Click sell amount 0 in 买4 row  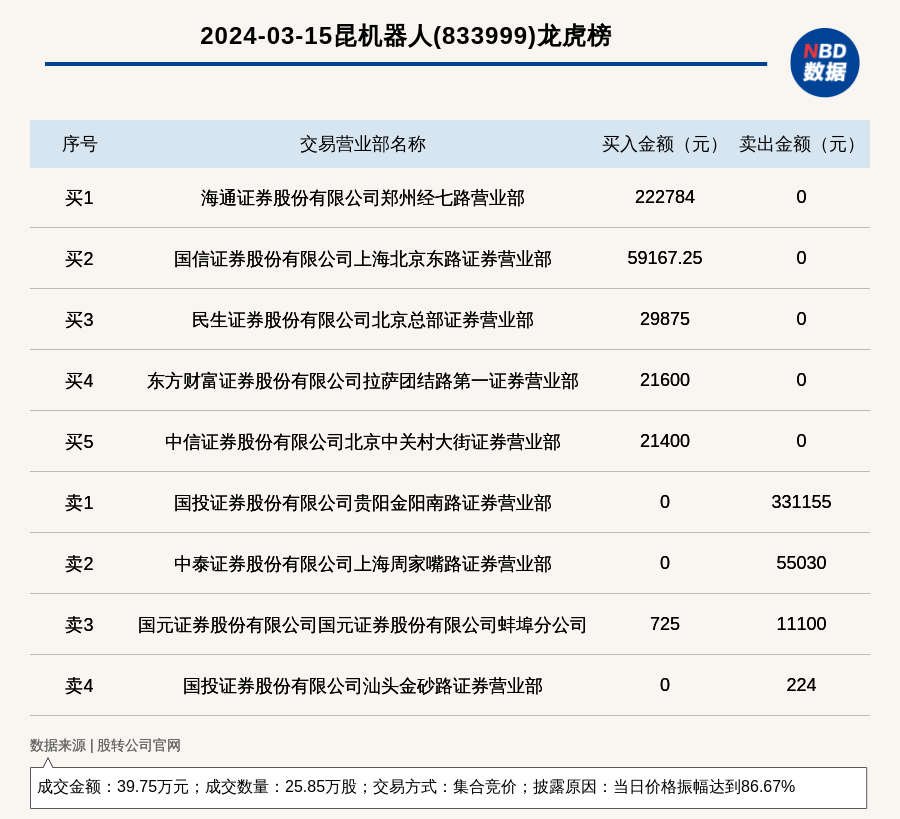pos(801,380)
